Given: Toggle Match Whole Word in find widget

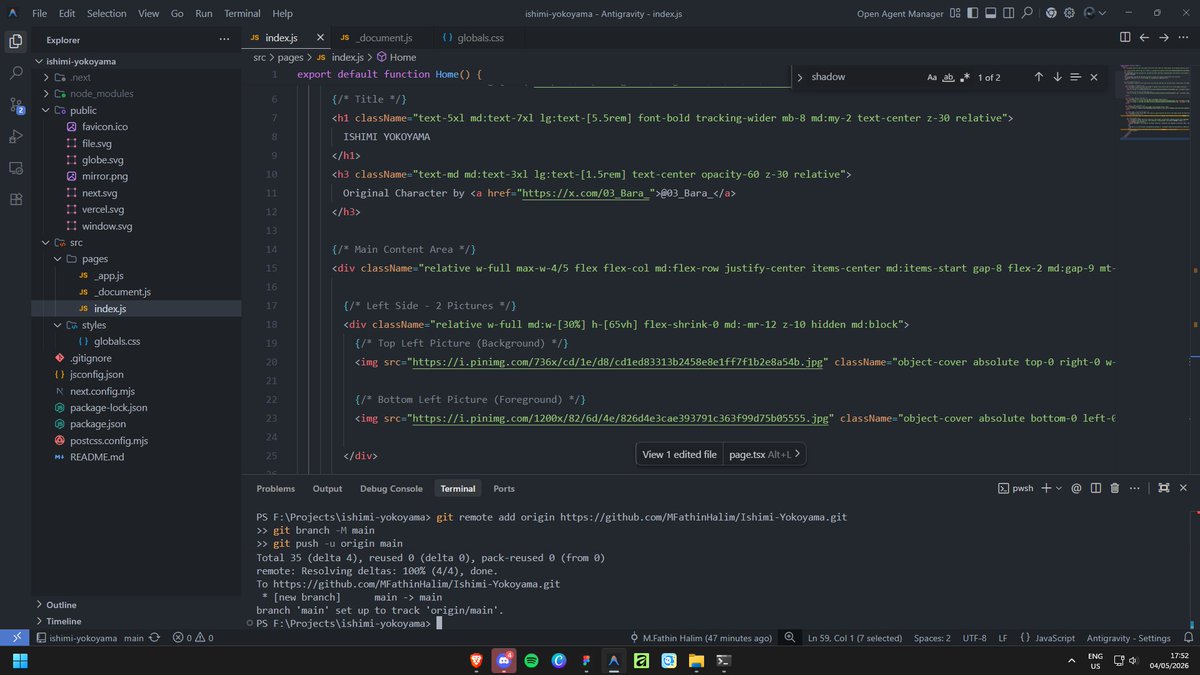Looking at the screenshot, I should [x=948, y=77].
